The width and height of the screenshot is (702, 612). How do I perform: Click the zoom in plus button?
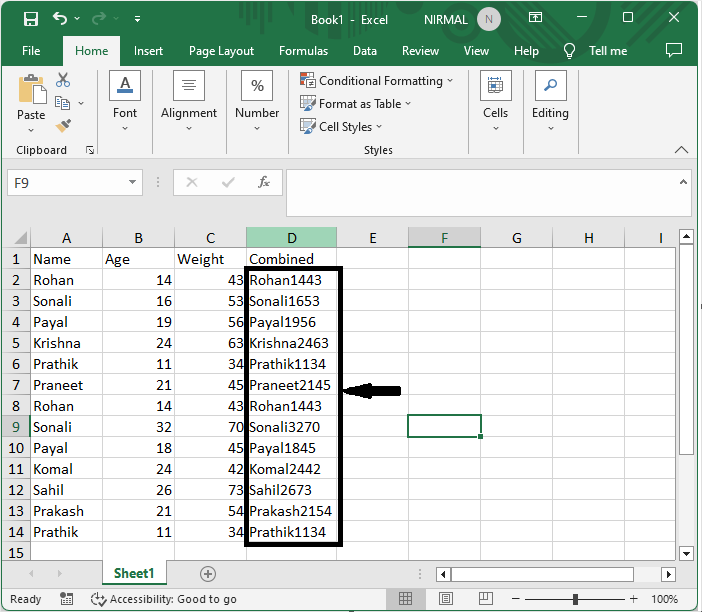pyautogui.click(x=633, y=599)
